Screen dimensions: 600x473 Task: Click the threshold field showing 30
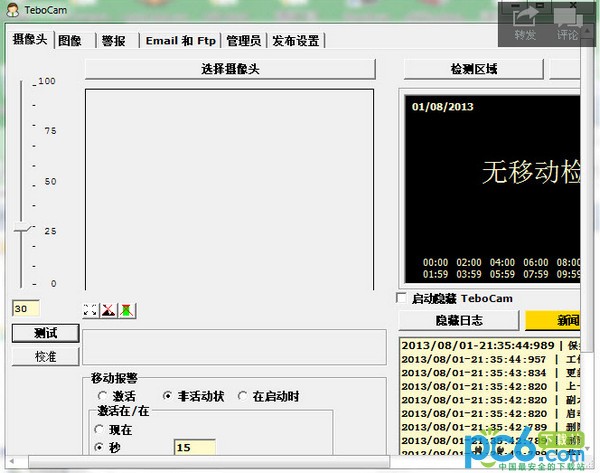coord(26,308)
